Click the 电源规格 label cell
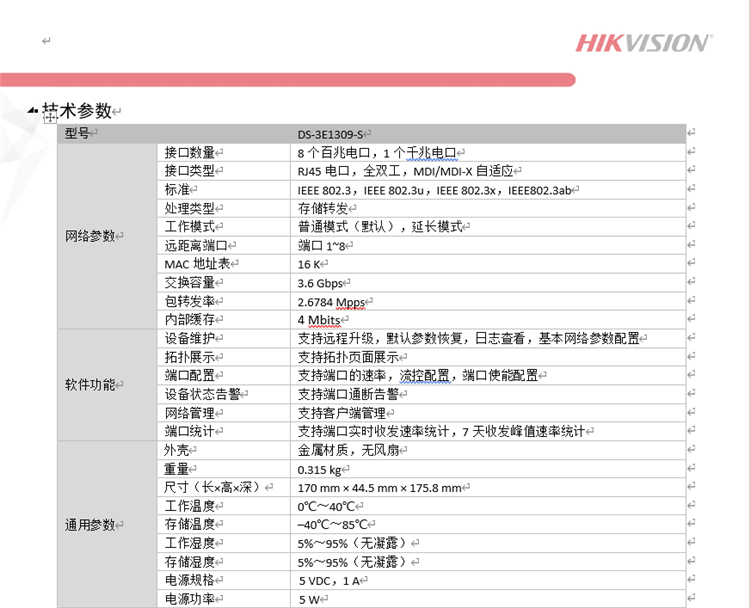The width and height of the screenshot is (750, 608). (223, 580)
